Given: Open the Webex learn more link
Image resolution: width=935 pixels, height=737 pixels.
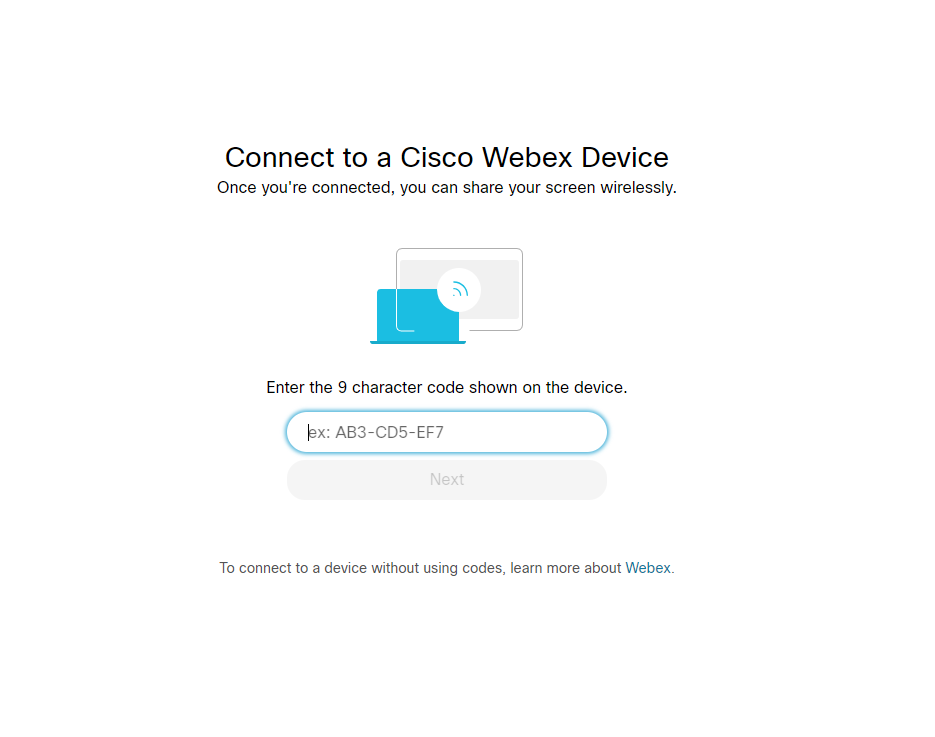Looking at the screenshot, I should (x=648, y=568).
